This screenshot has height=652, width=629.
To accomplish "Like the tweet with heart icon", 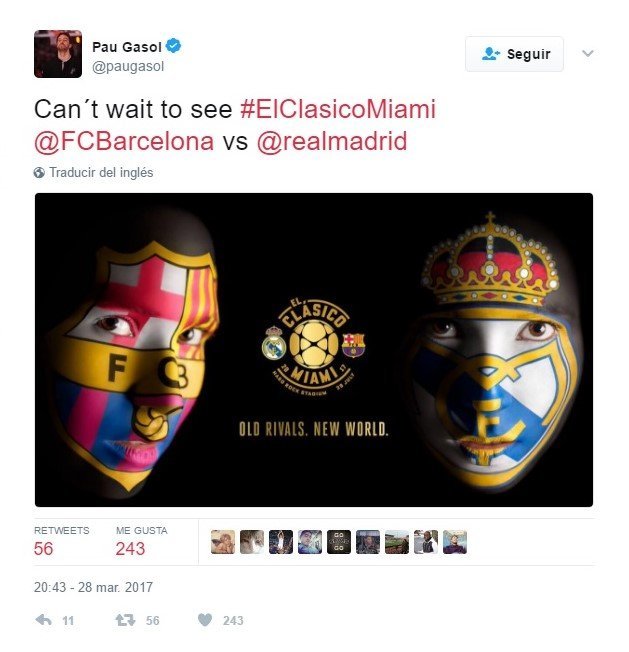I will (x=205, y=620).
